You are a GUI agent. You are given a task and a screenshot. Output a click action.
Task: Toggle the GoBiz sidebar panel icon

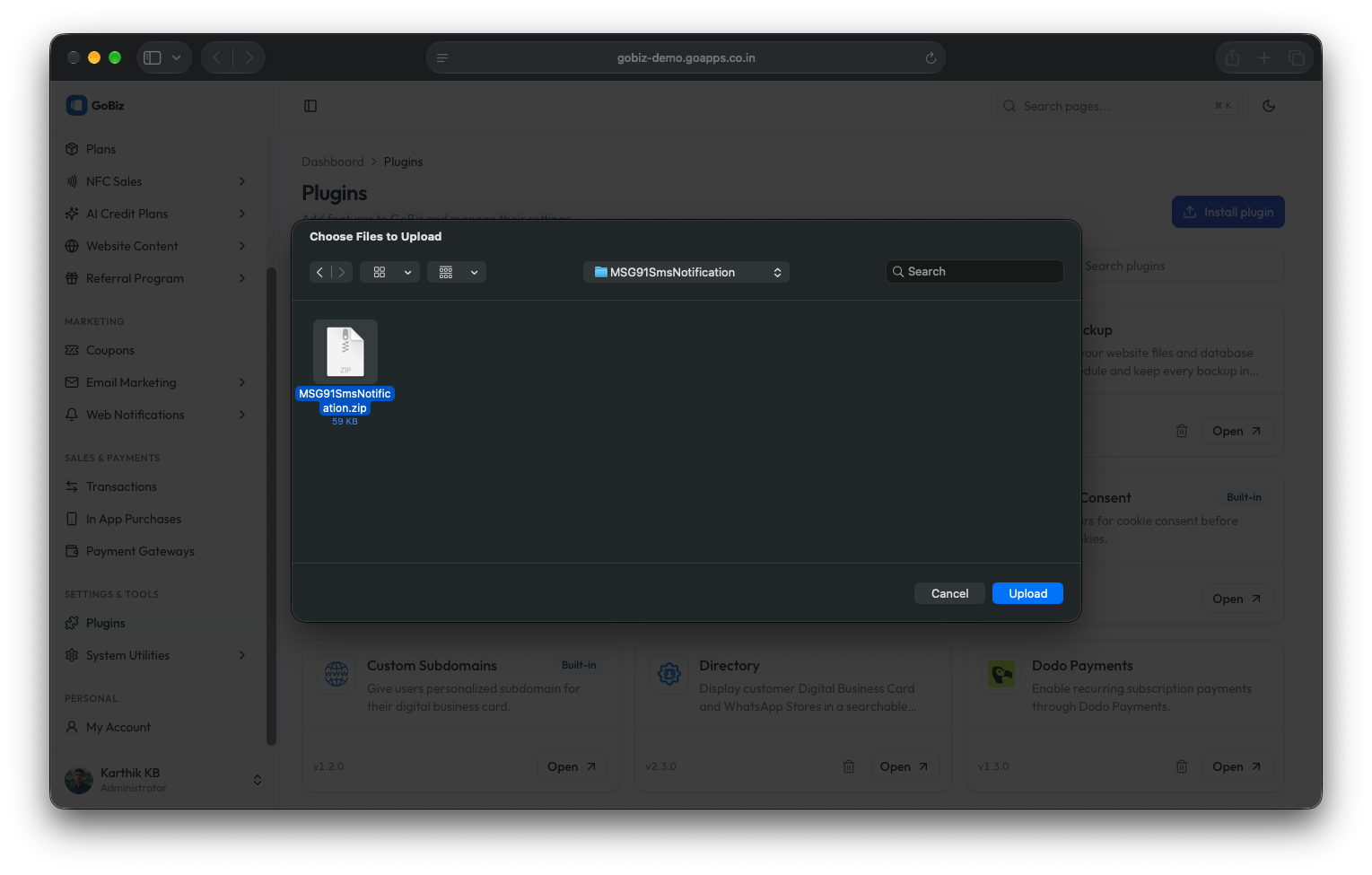coord(310,106)
